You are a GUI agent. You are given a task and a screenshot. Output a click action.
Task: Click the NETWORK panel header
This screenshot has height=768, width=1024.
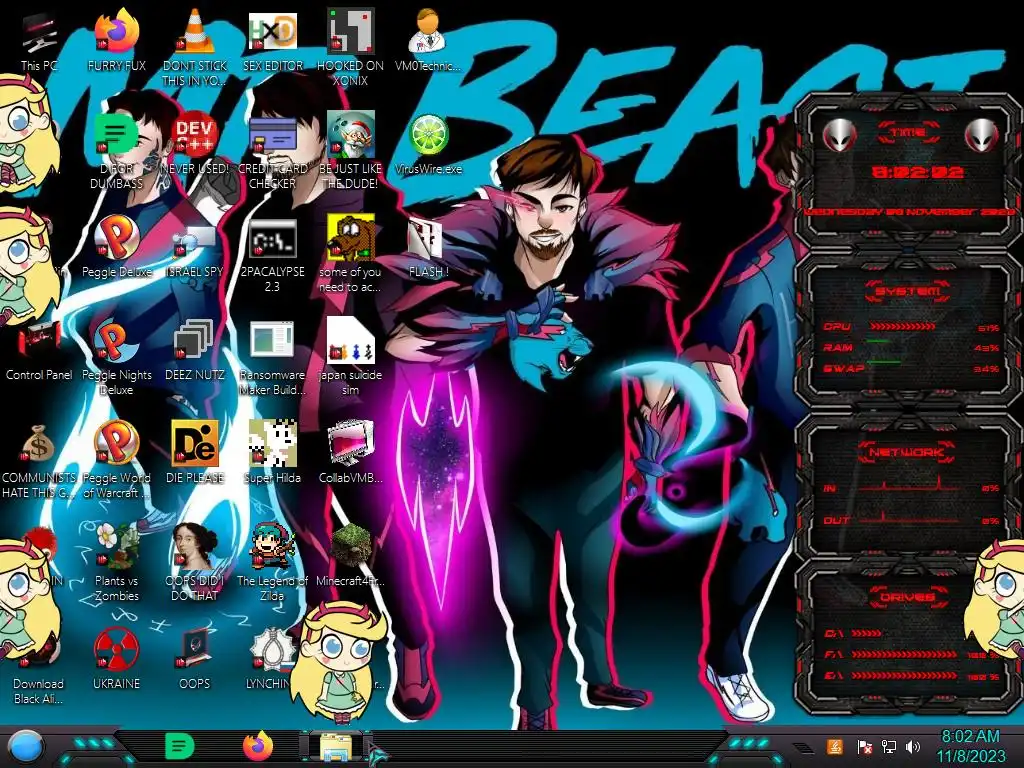click(x=908, y=452)
